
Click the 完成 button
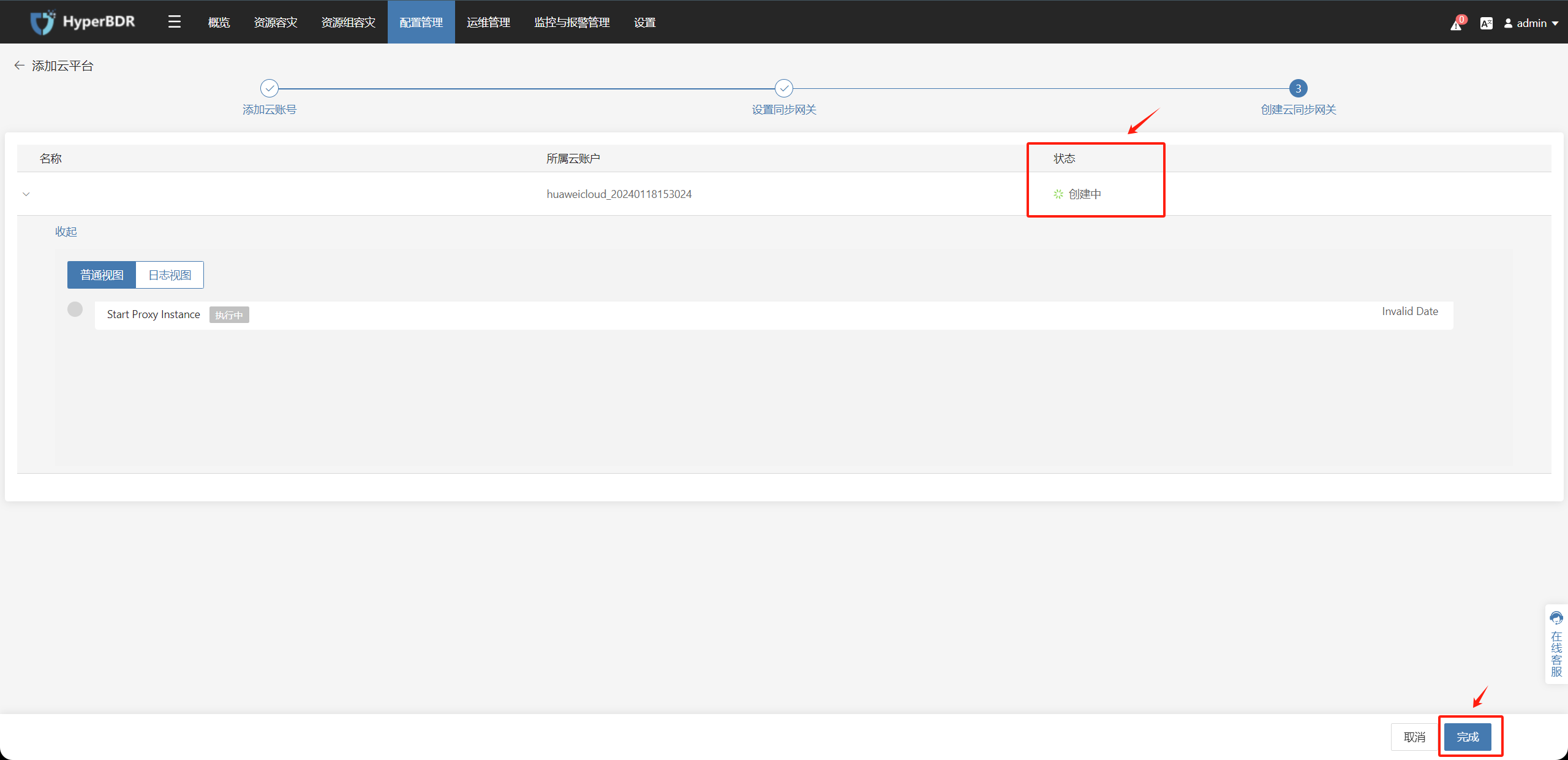pos(1468,737)
